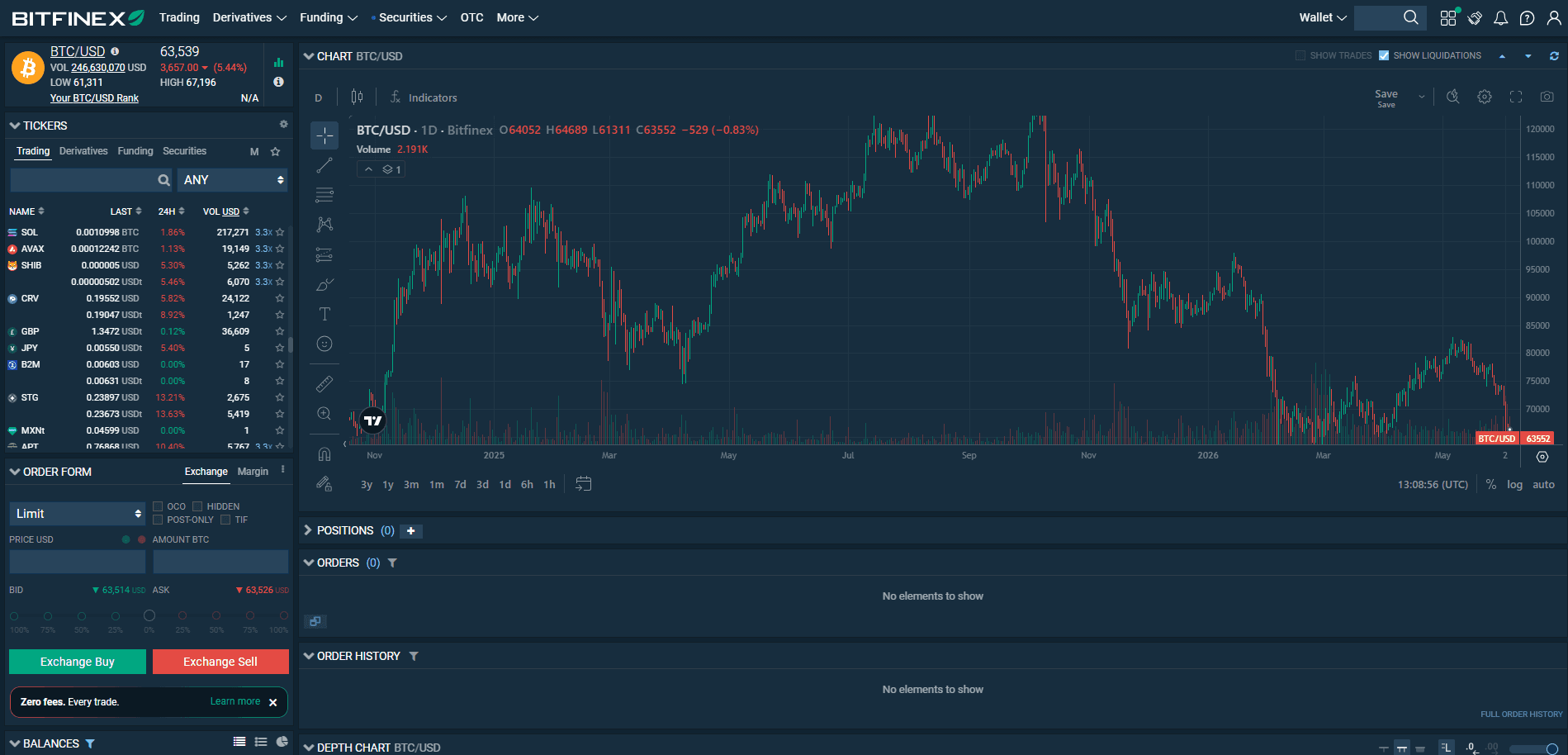Select the ruler measure tool

[x=324, y=383]
